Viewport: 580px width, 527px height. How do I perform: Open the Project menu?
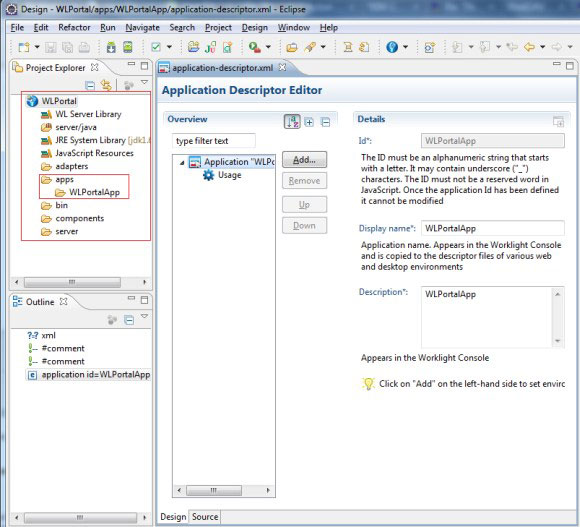click(218, 28)
